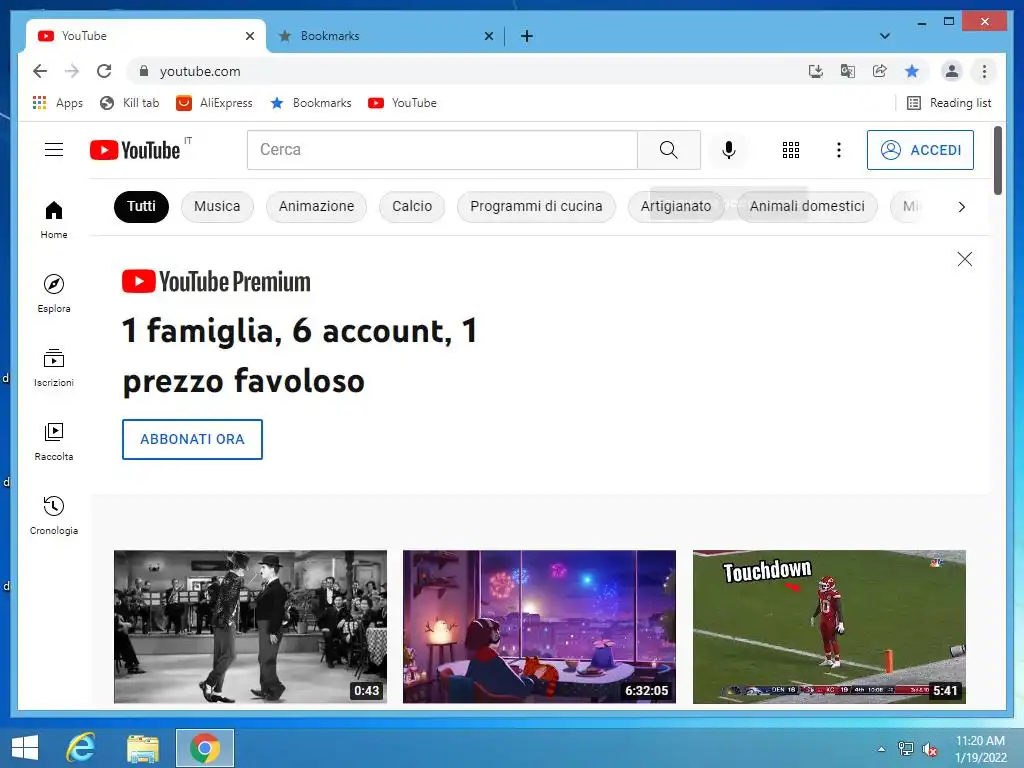Click the Kill tab bookmark
The height and width of the screenshot is (768, 1024).
click(x=129, y=103)
